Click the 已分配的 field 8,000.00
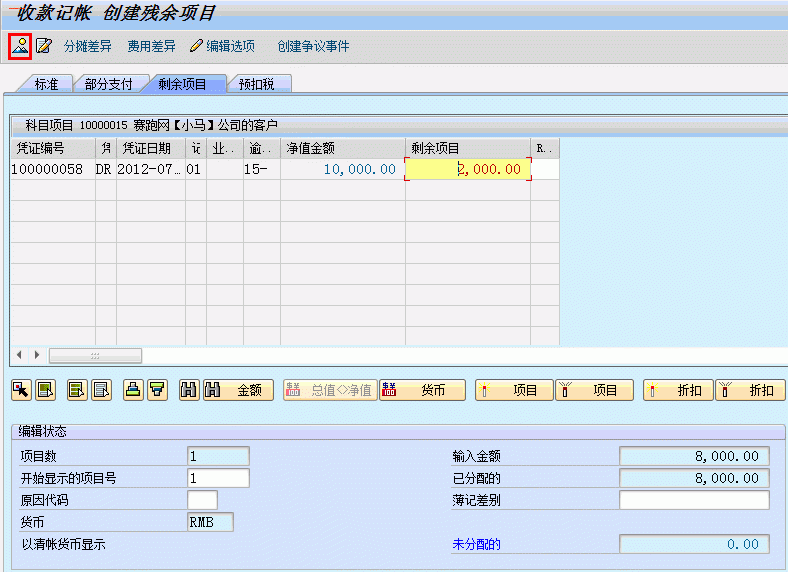788x572 pixels. tap(695, 478)
